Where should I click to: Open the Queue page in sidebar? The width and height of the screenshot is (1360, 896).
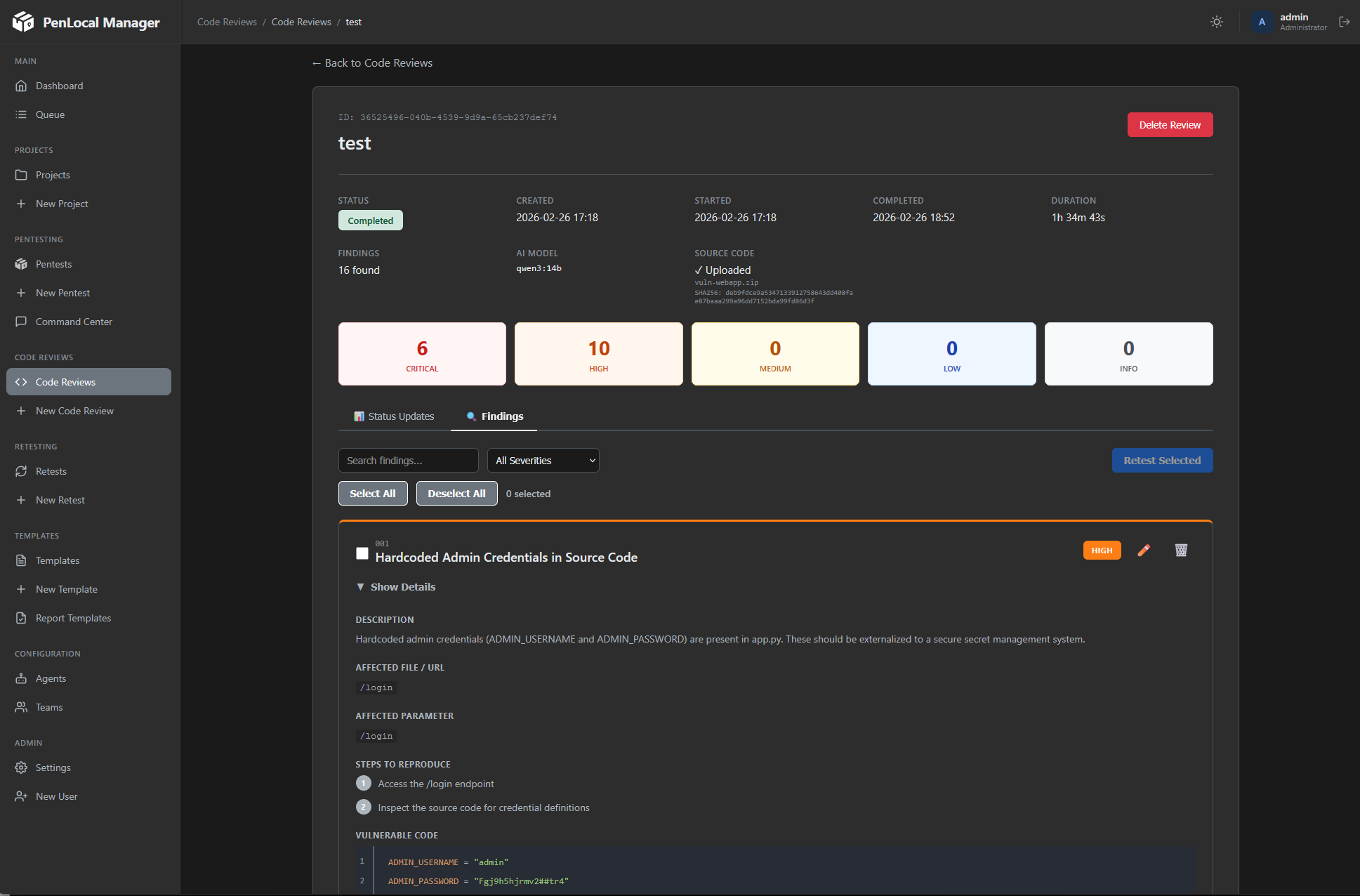(50, 114)
